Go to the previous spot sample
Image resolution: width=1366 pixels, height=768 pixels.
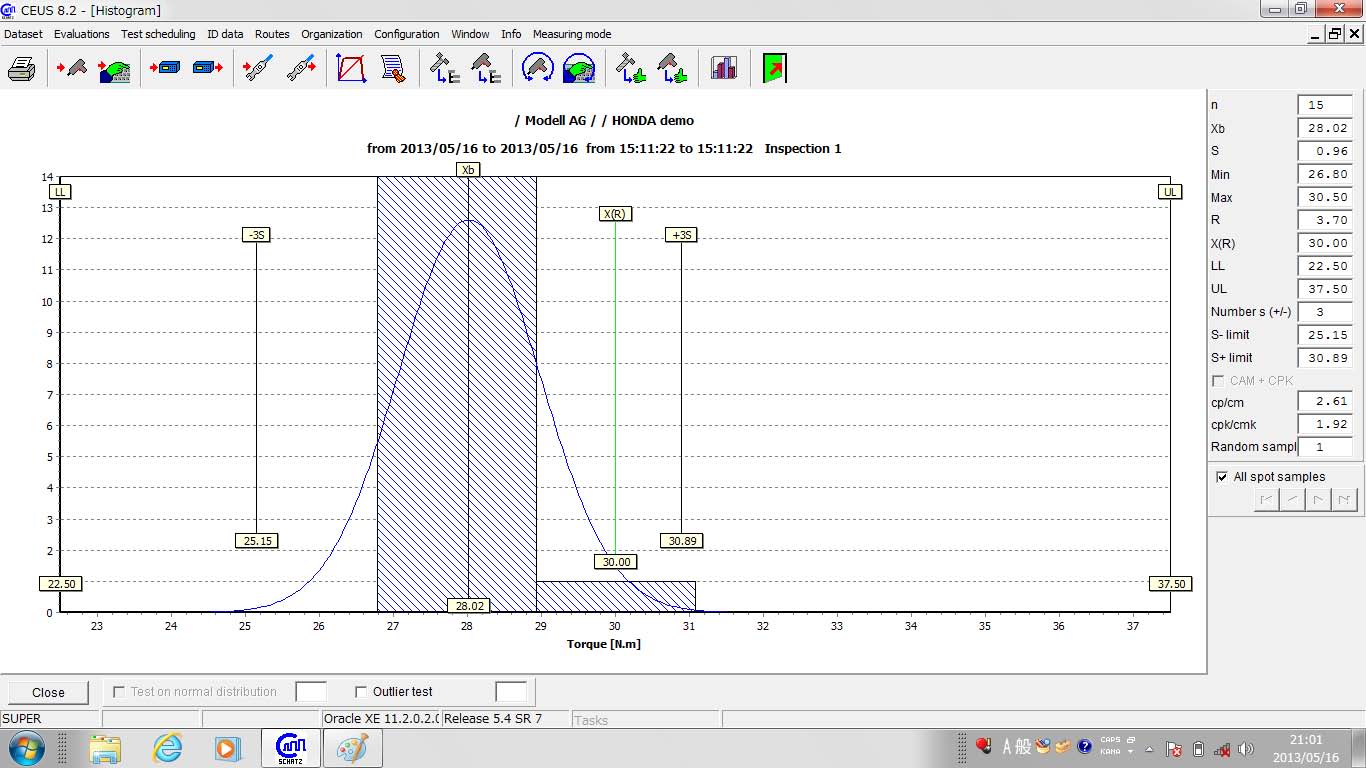1293,499
